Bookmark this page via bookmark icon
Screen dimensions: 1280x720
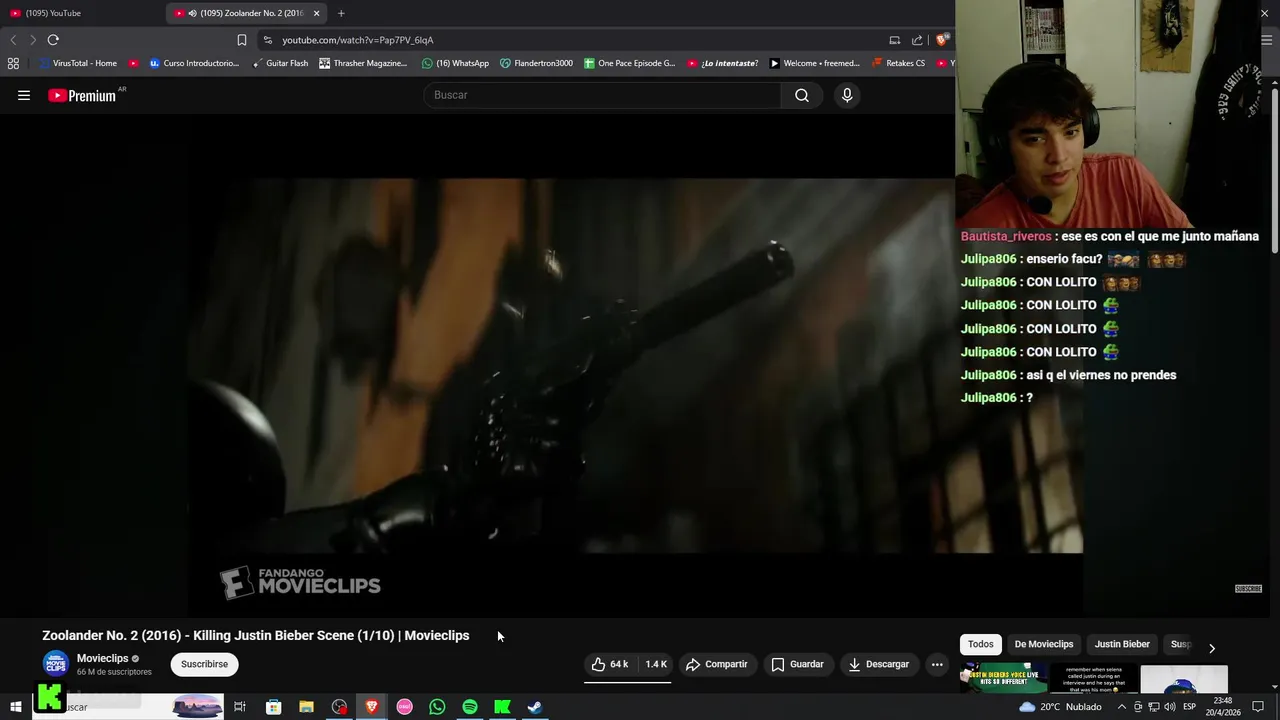tap(241, 40)
